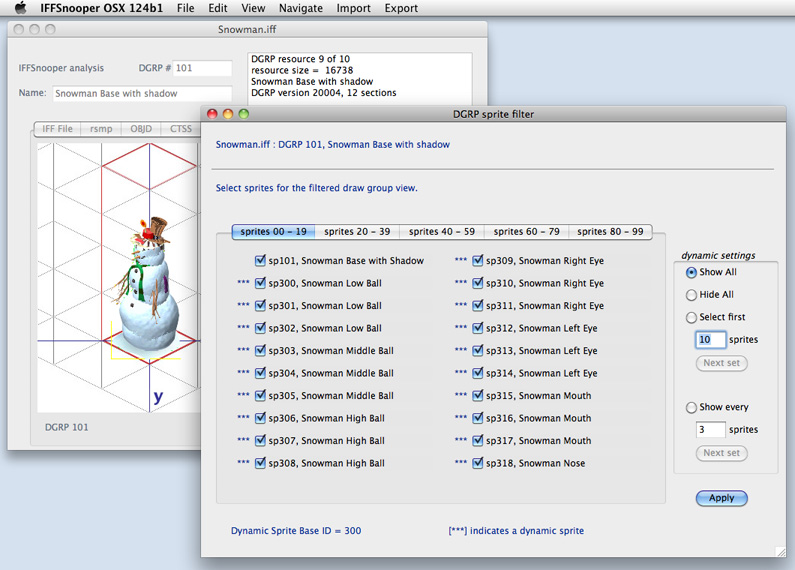The image size is (795, 570).
Task: Switch to sprites 40 - 59 tab
Action: click(442, 232)
